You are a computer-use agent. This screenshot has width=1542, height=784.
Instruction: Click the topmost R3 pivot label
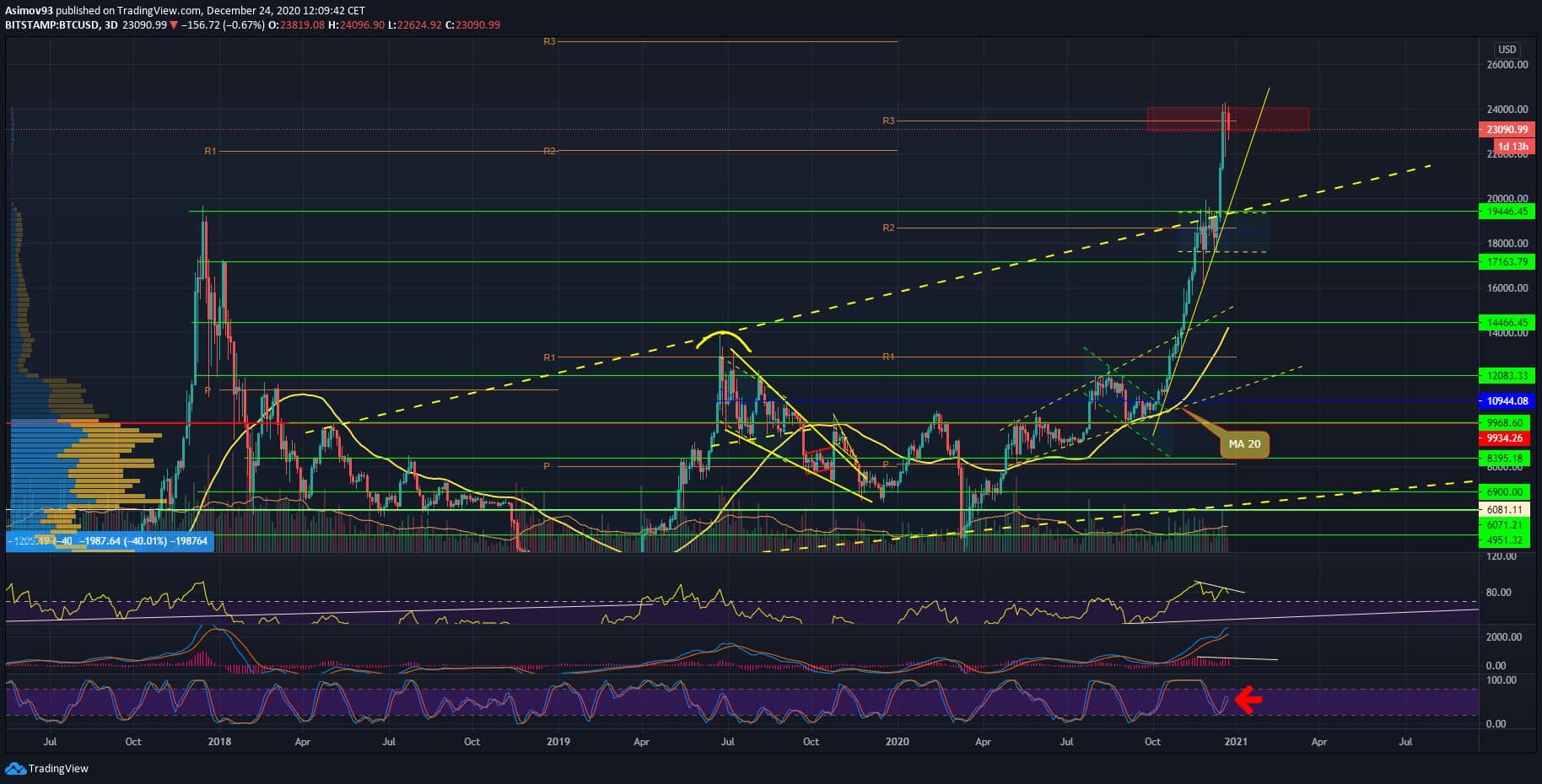click(x=549, y=41)
